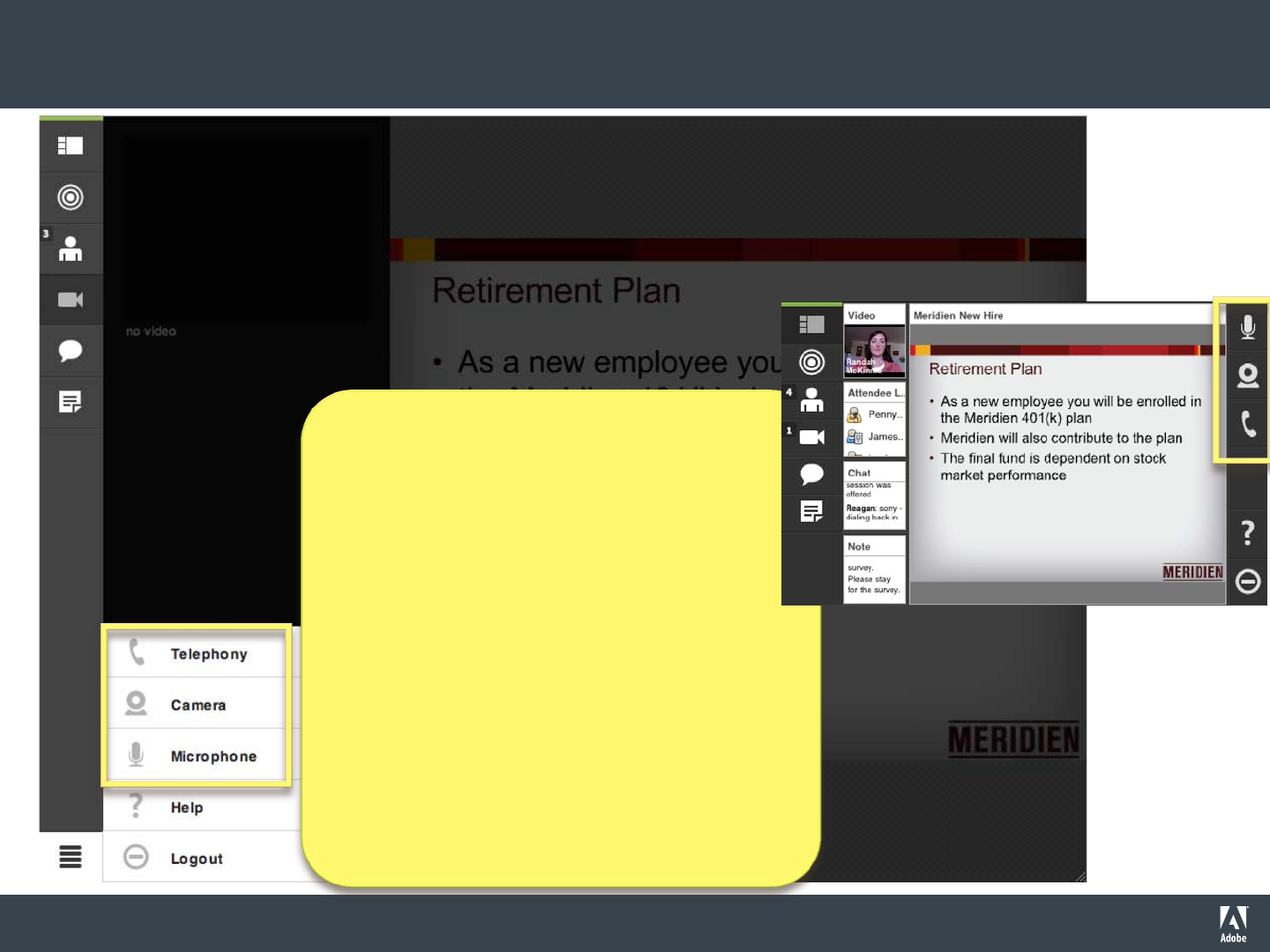
Task: Click the "Please stay for the survey." note text
Action: tap(873, 584)
